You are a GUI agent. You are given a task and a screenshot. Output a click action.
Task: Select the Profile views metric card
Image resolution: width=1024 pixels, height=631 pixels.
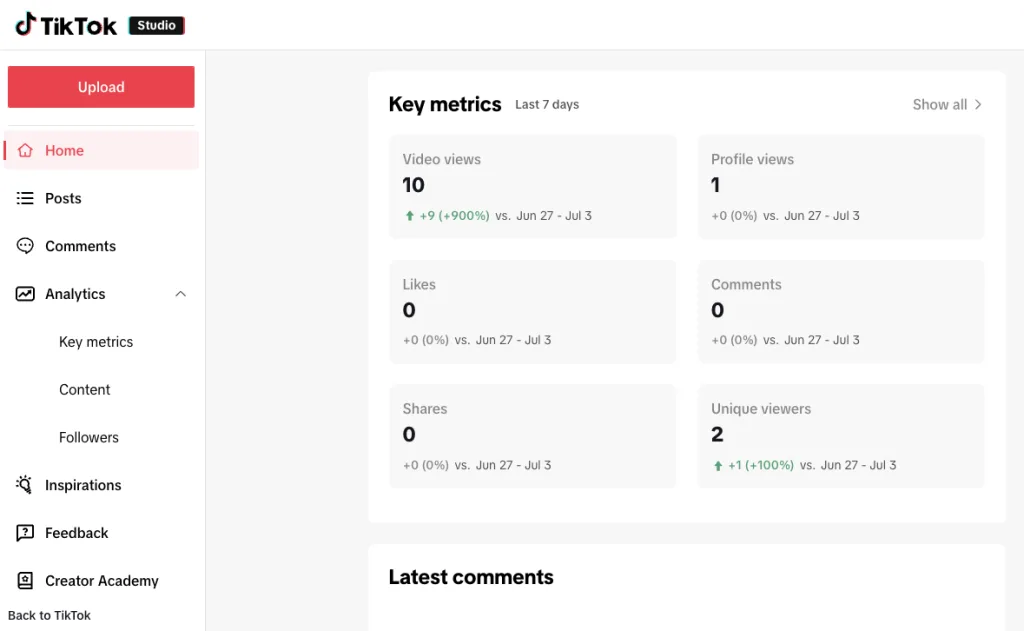(841, 187)
